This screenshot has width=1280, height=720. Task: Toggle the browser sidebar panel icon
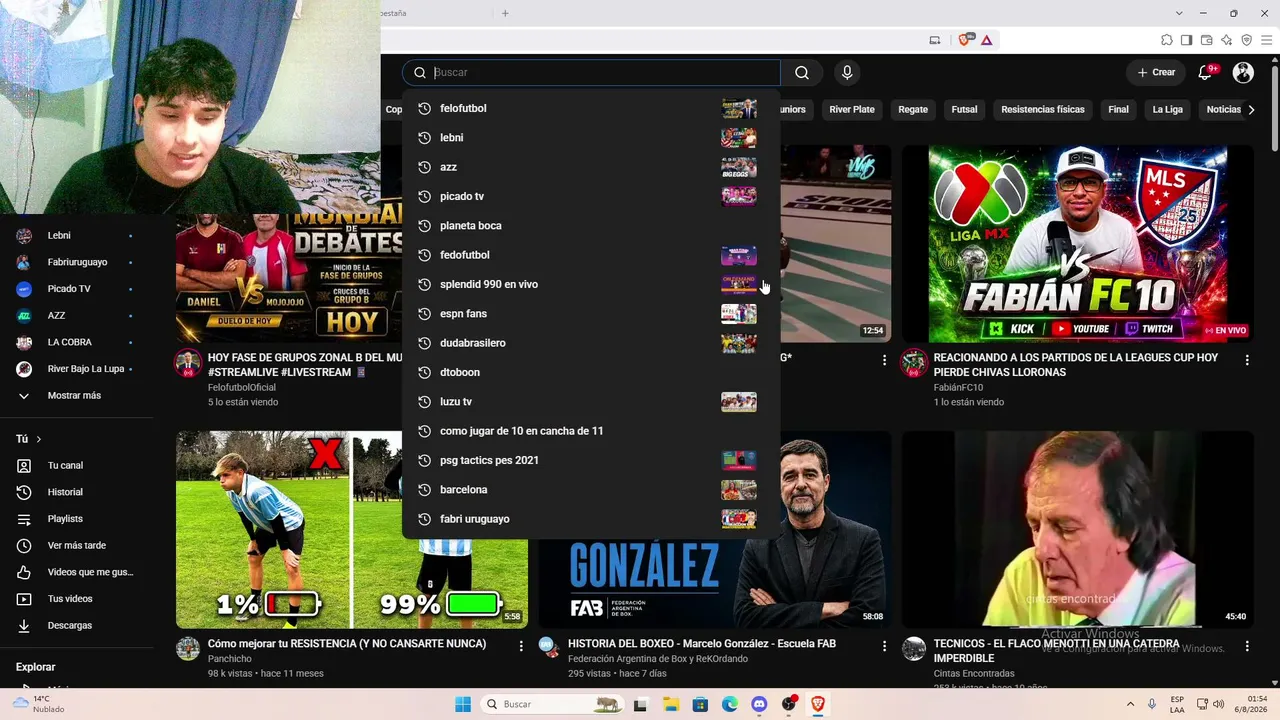tap(1187, 40)
